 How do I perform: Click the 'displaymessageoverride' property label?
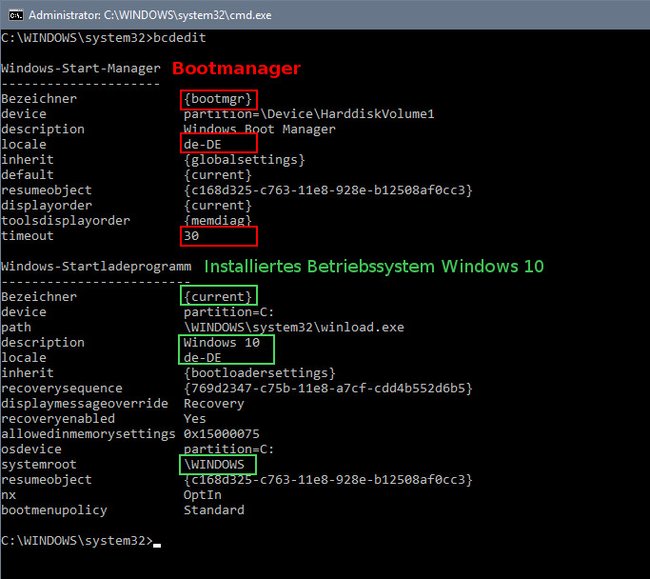[85, 404]
